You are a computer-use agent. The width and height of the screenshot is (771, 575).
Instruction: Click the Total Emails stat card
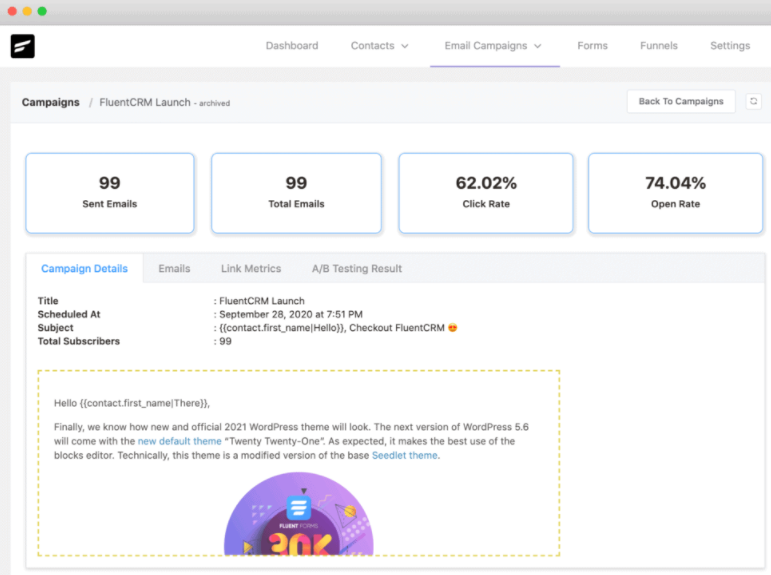pyautogui.click(x=296, y=193)
